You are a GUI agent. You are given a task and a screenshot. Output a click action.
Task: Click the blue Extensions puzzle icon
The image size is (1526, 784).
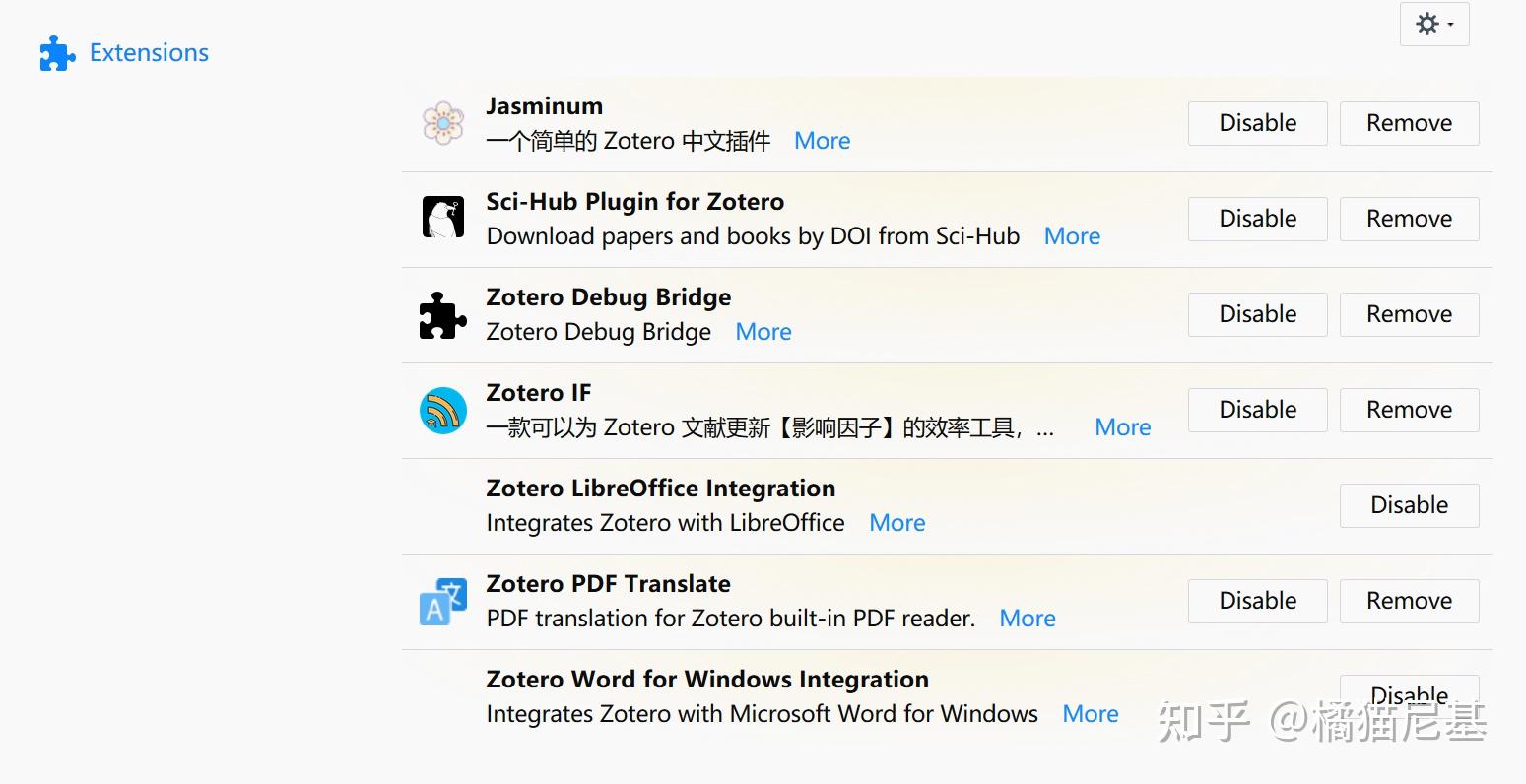[x=57, y=52]
